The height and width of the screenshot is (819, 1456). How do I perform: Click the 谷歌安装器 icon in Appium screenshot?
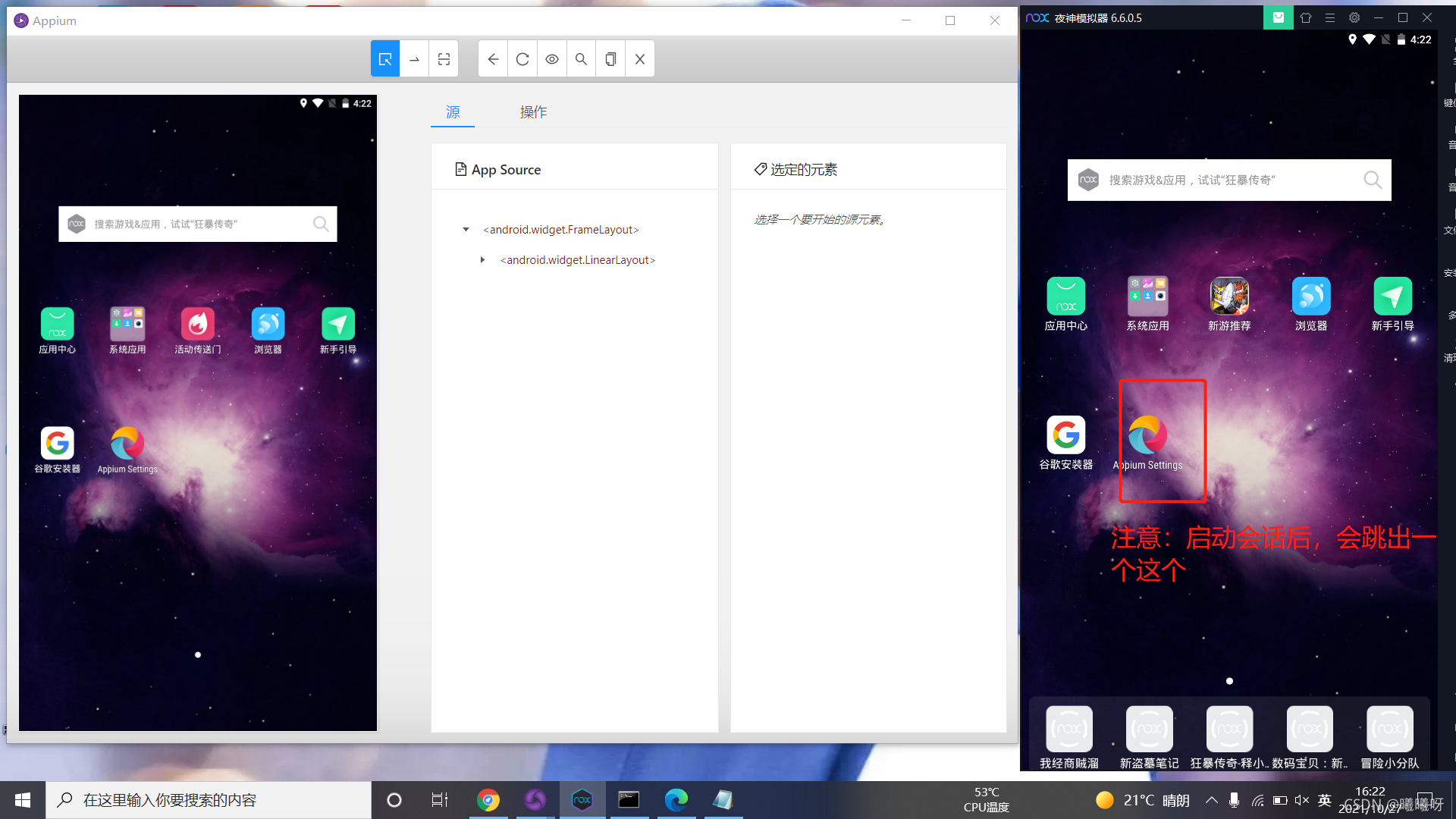[58, 444]
